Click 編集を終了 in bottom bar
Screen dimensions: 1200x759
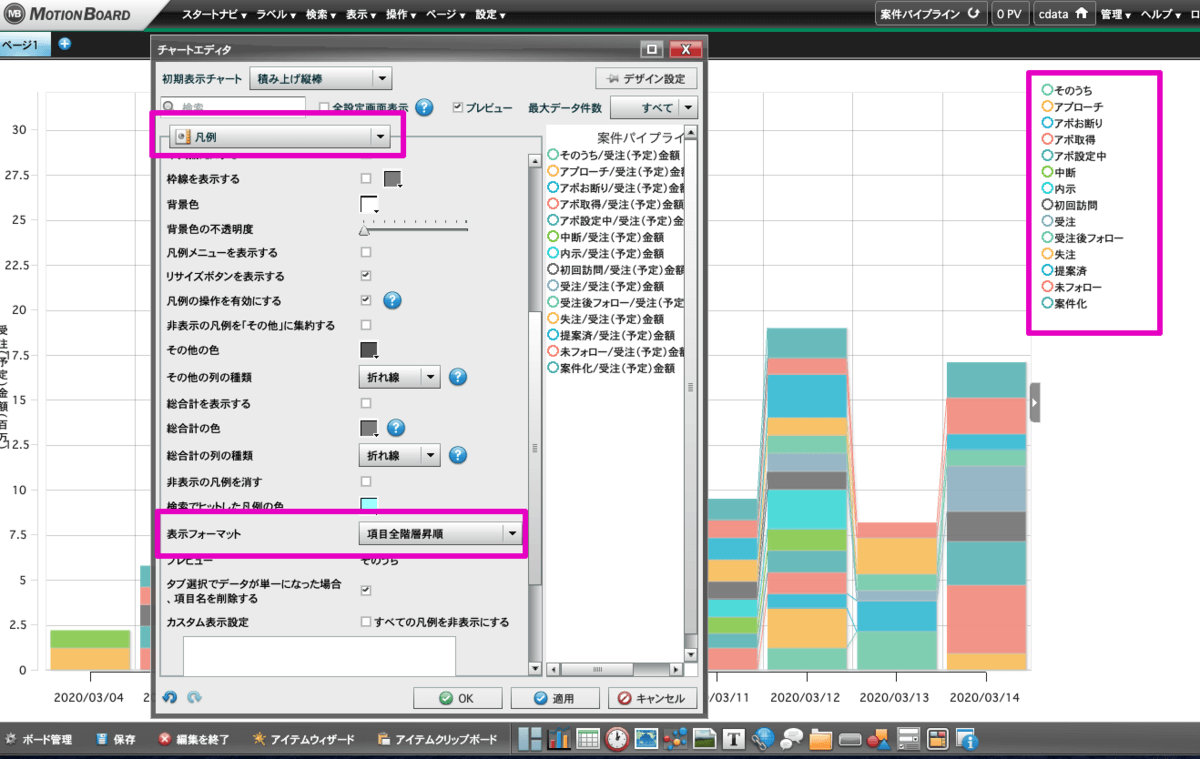[x=194, y=740]
